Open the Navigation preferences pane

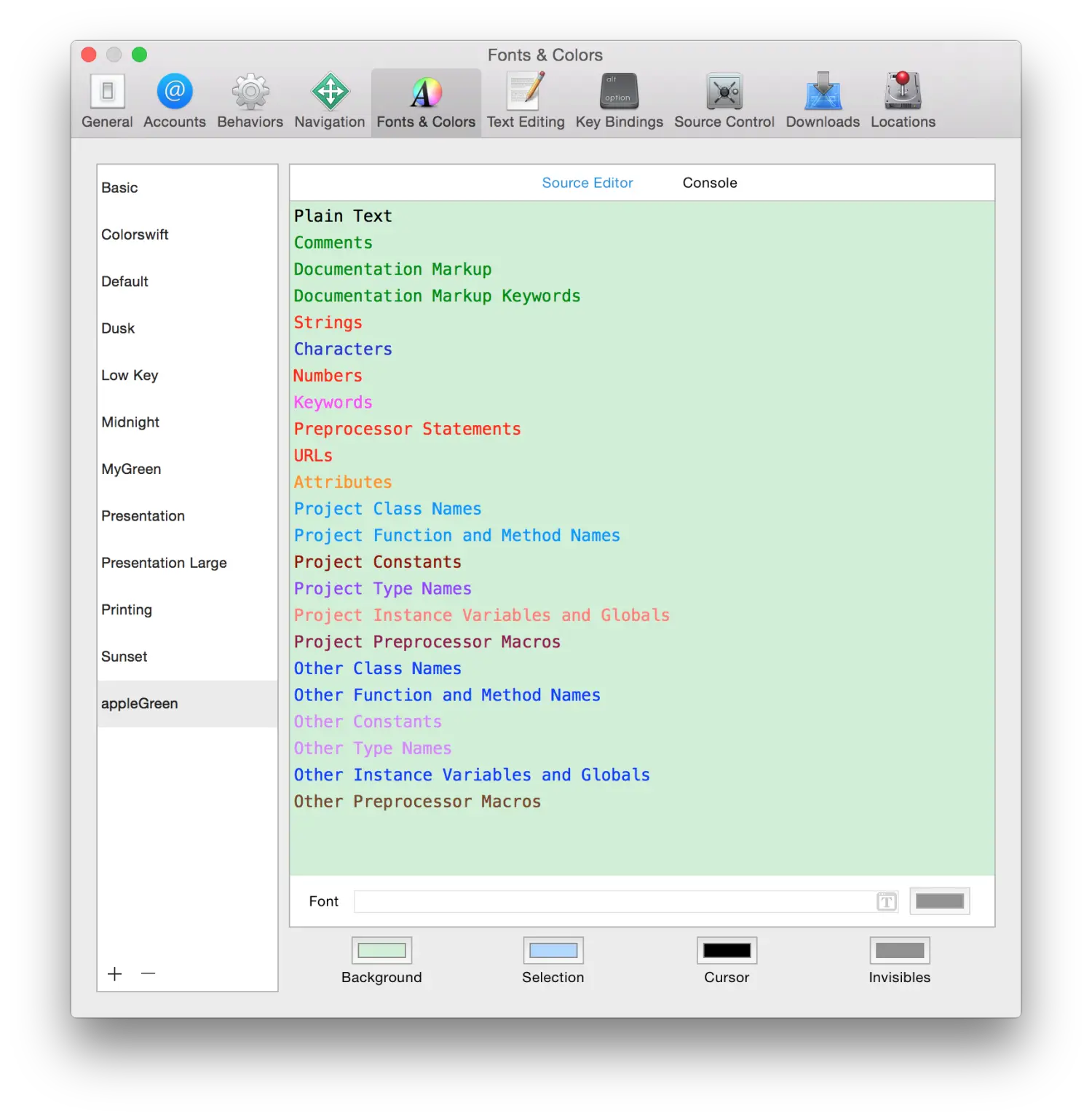click(330, 101)
